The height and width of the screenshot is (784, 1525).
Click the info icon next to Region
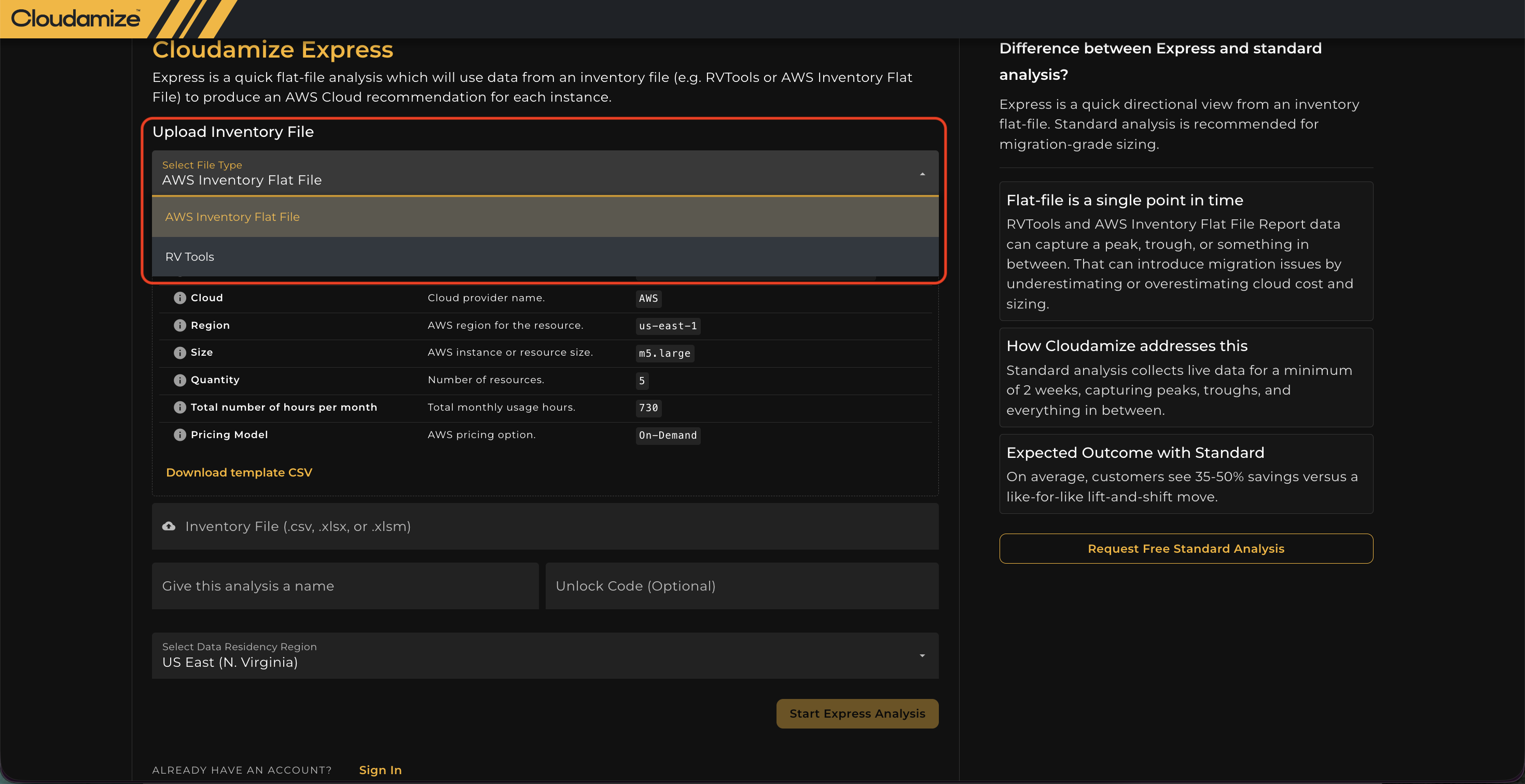coord(180,326)
